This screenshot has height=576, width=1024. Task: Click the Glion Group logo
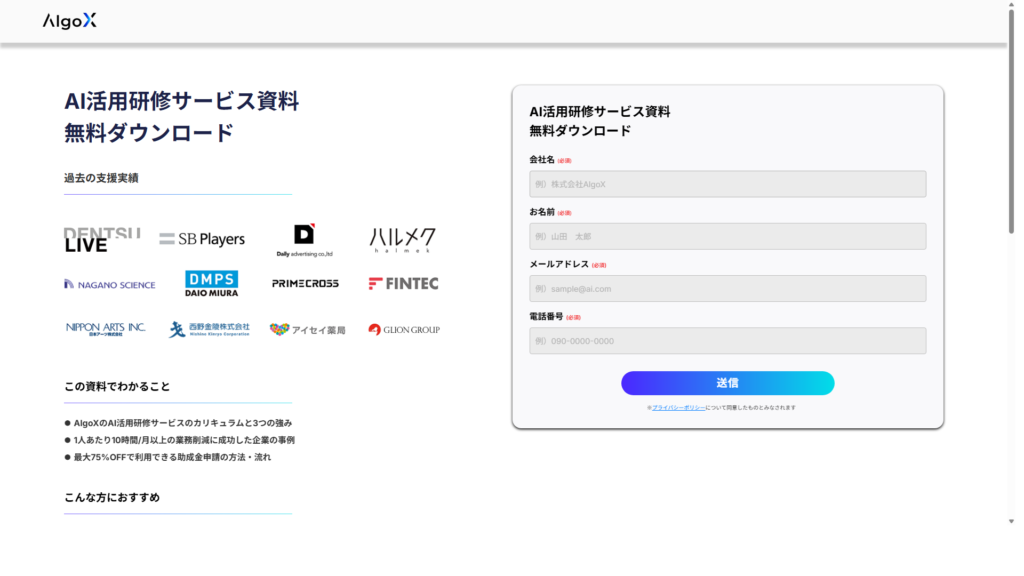[x=403, y=329]
